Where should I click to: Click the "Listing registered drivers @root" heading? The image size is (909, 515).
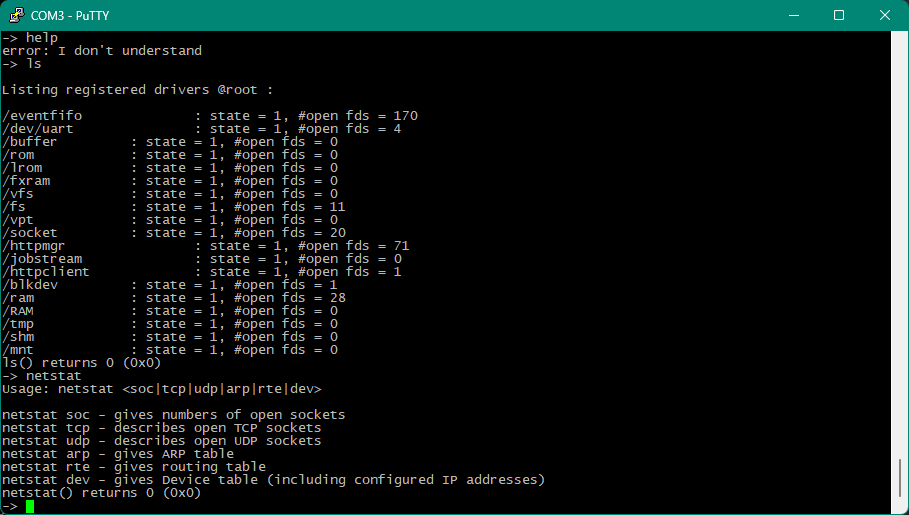pos(137,90)
